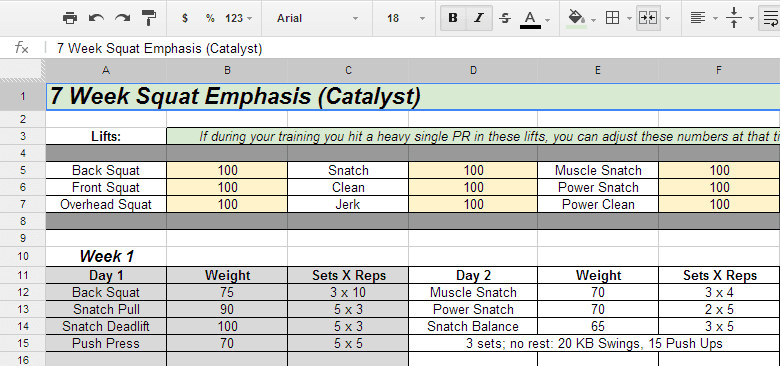The width and height of the screenshot is (780, 366).
Task: Select the Paint format roller icon
Action: (x=149, y=18)
